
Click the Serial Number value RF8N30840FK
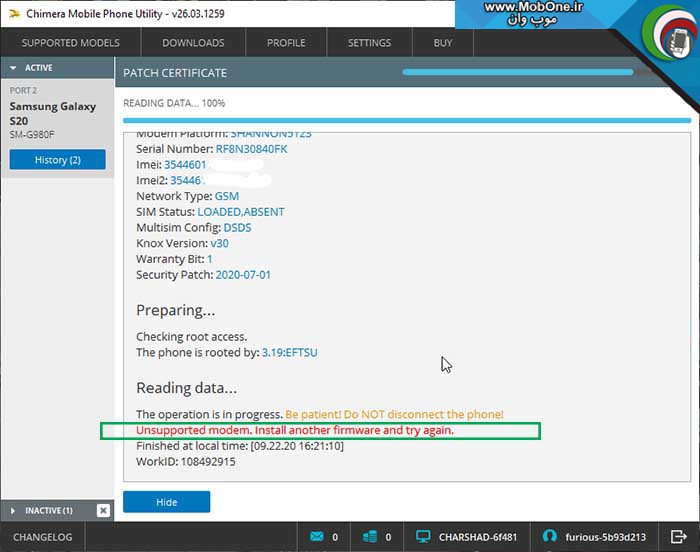click(252, 149)
